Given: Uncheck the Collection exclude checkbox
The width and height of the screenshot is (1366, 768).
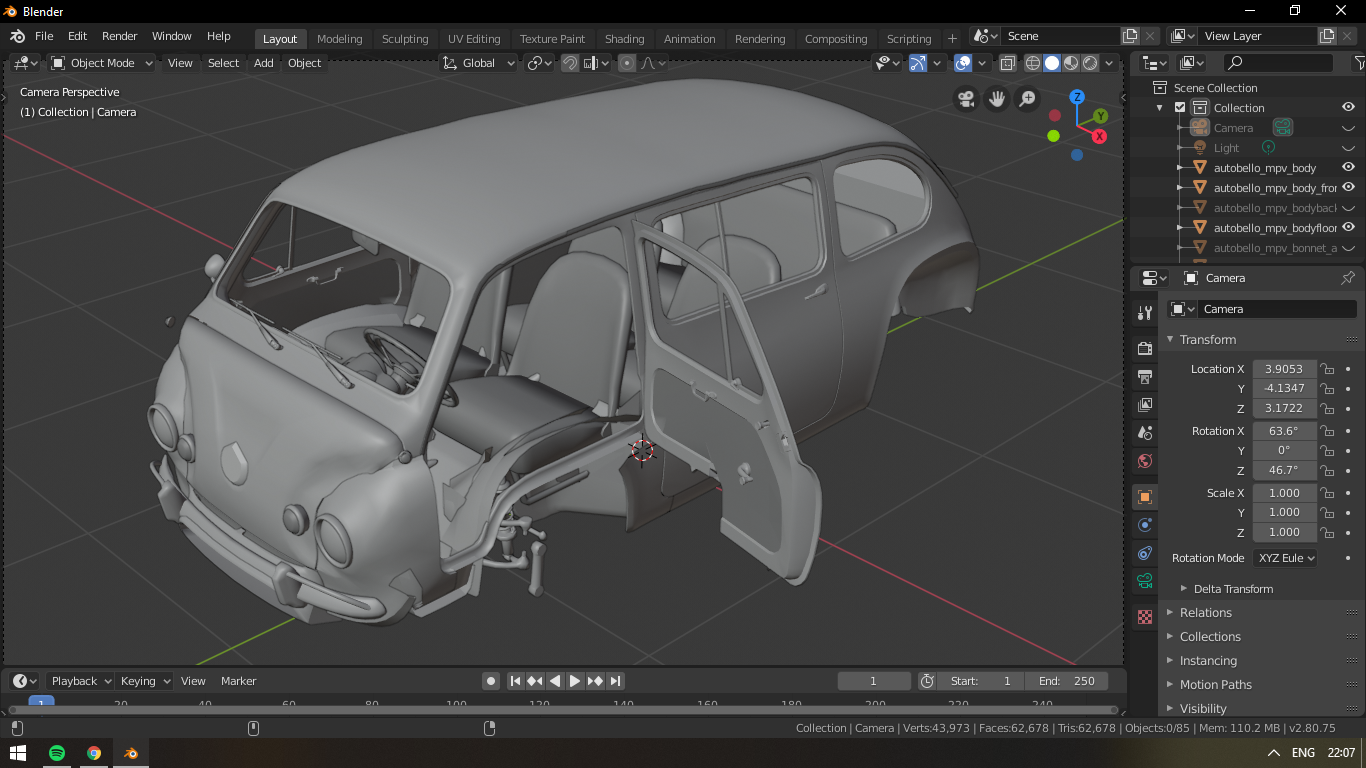Looking at the screenshot, I should (1180, 108).
